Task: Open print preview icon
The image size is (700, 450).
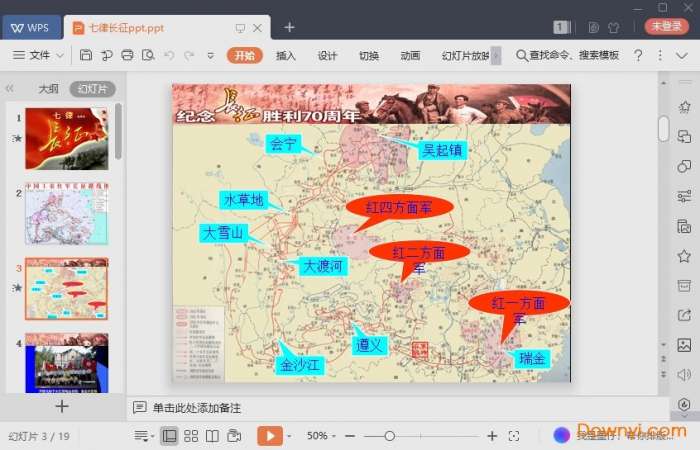Action: click(x=148, y=55)
